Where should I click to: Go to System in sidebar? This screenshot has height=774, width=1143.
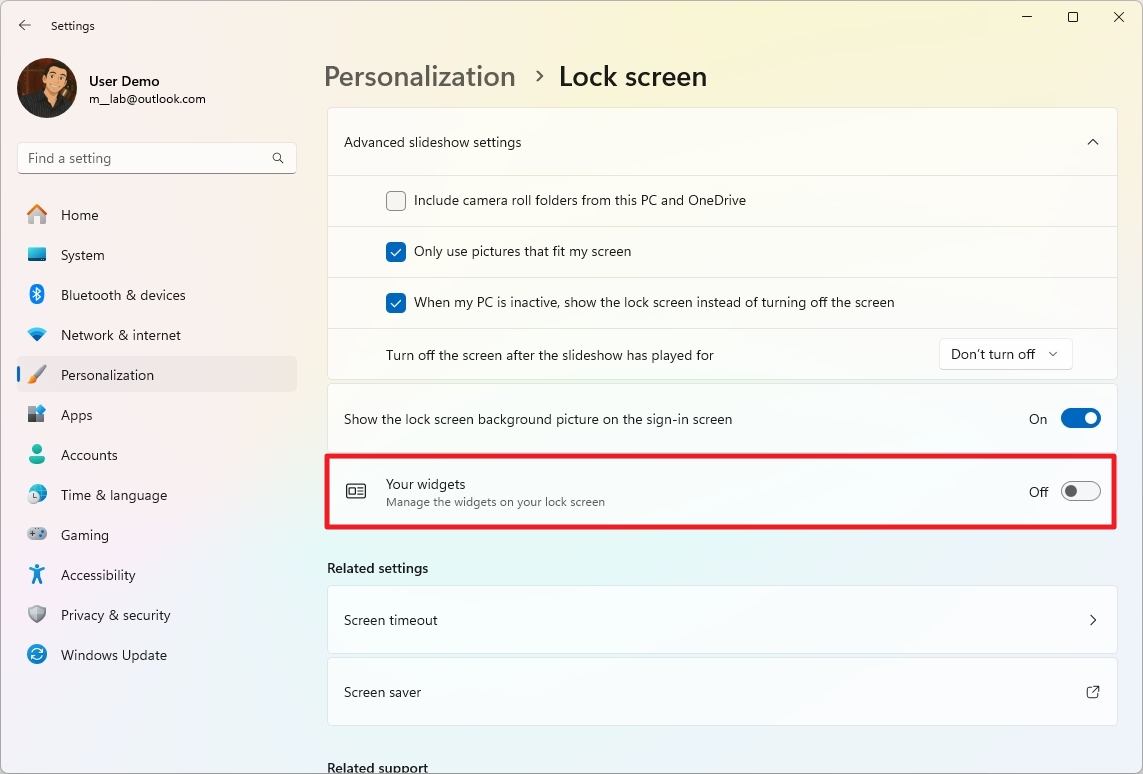(82, 255)
